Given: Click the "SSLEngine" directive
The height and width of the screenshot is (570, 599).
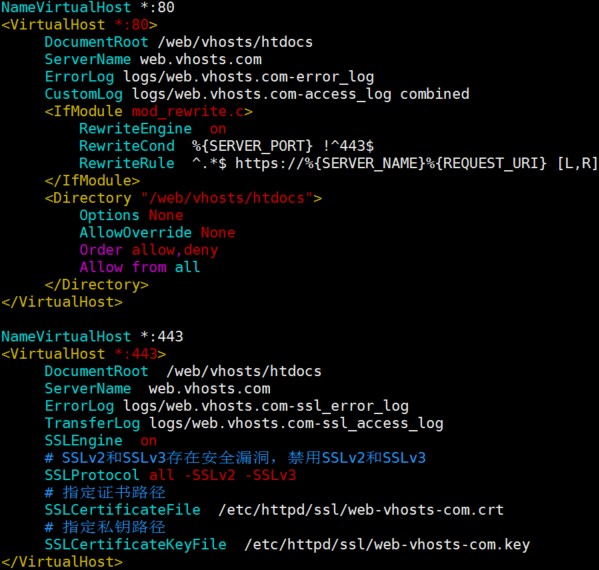Looking at the screenshot, I should (x=83, y=440).
